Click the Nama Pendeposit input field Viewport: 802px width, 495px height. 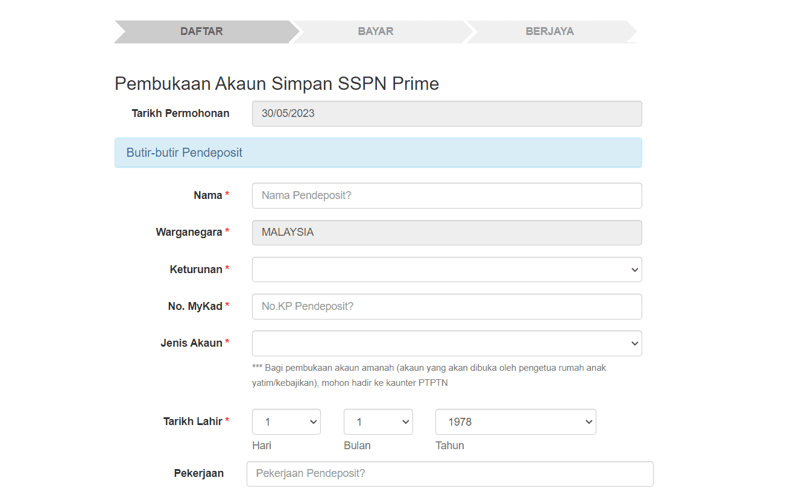447,195
